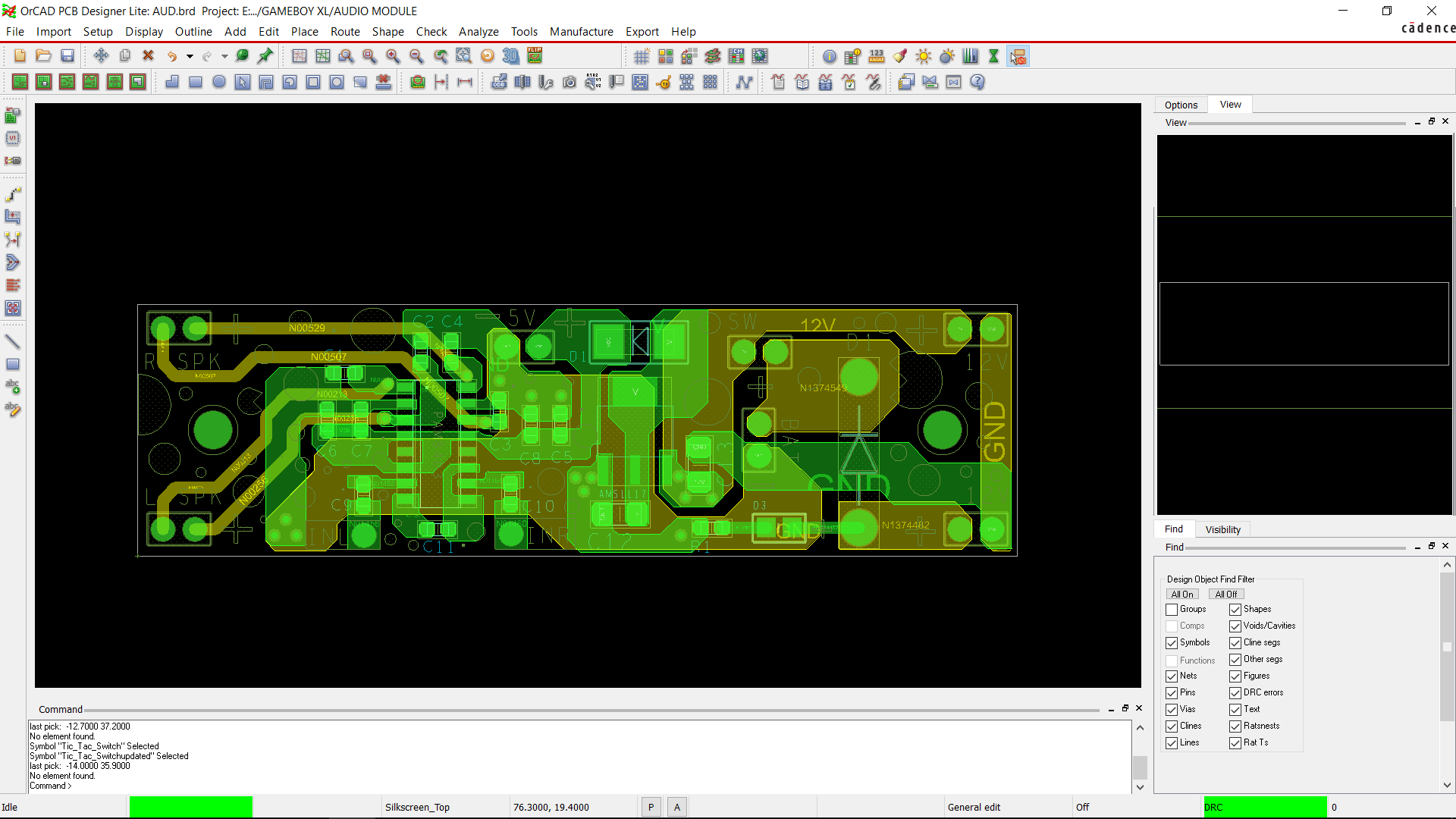Click the Edit Text pencil icon

click(13, 410)
